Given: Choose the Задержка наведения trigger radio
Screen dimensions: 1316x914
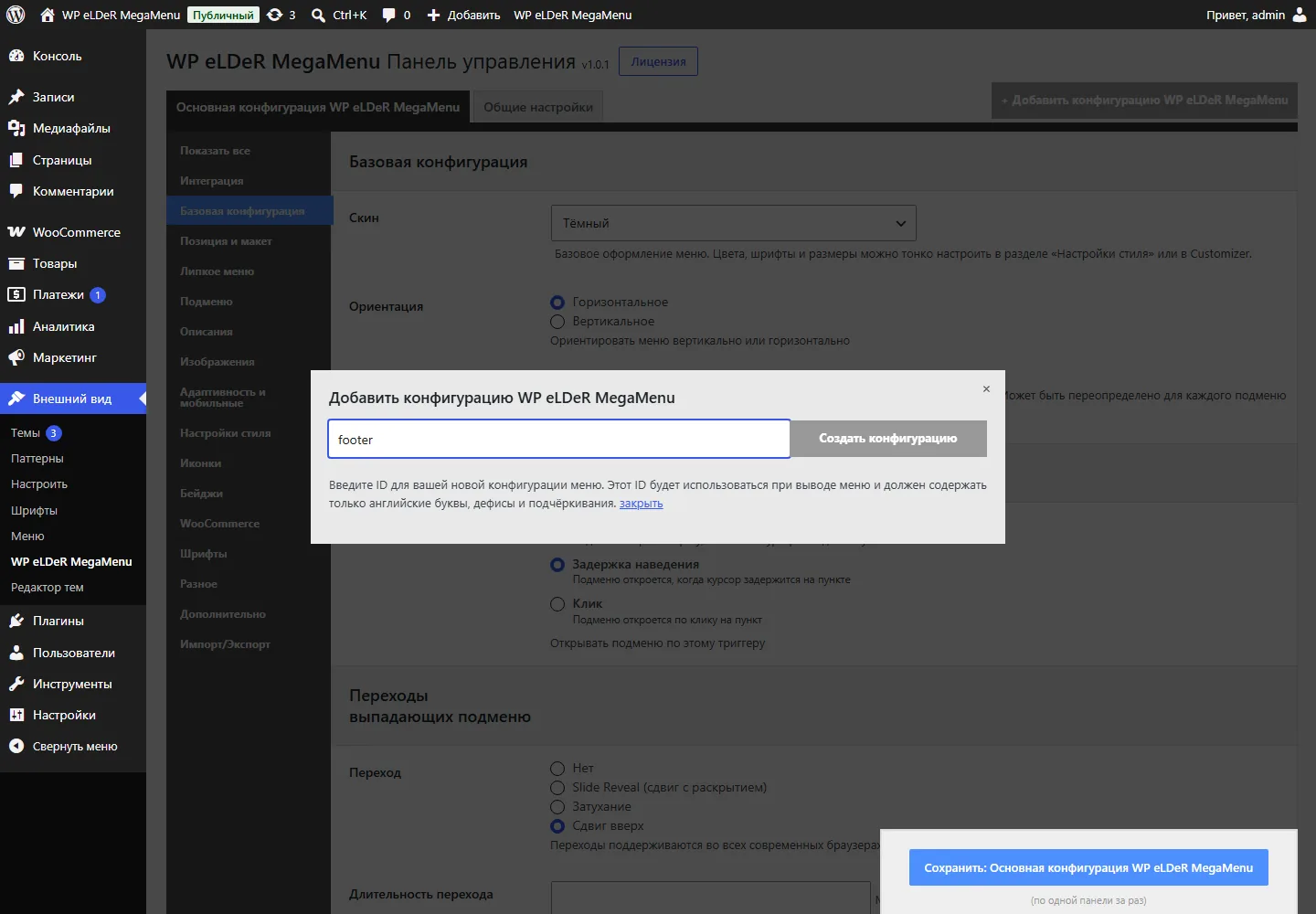Looking at the screenshot, I should click(x=557, y=565).
